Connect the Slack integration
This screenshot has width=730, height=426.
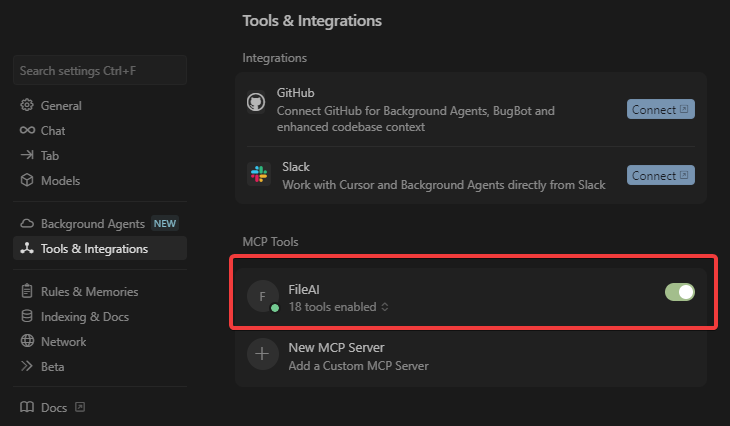[660, 175]
